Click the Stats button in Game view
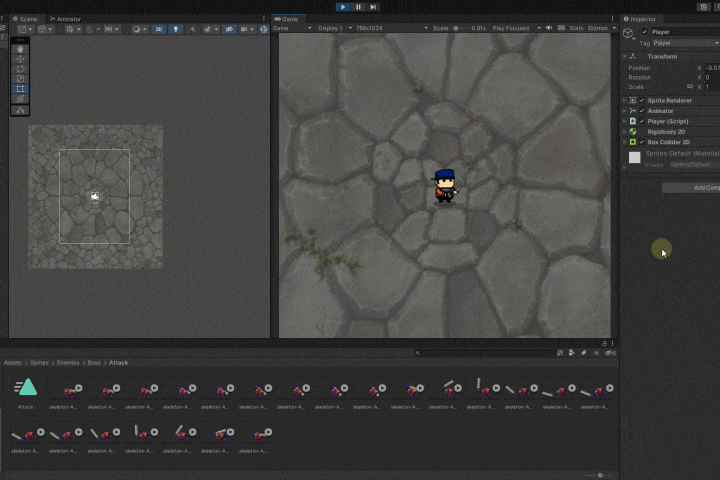The height and width of the screenshot is (480, 720). 576,28
